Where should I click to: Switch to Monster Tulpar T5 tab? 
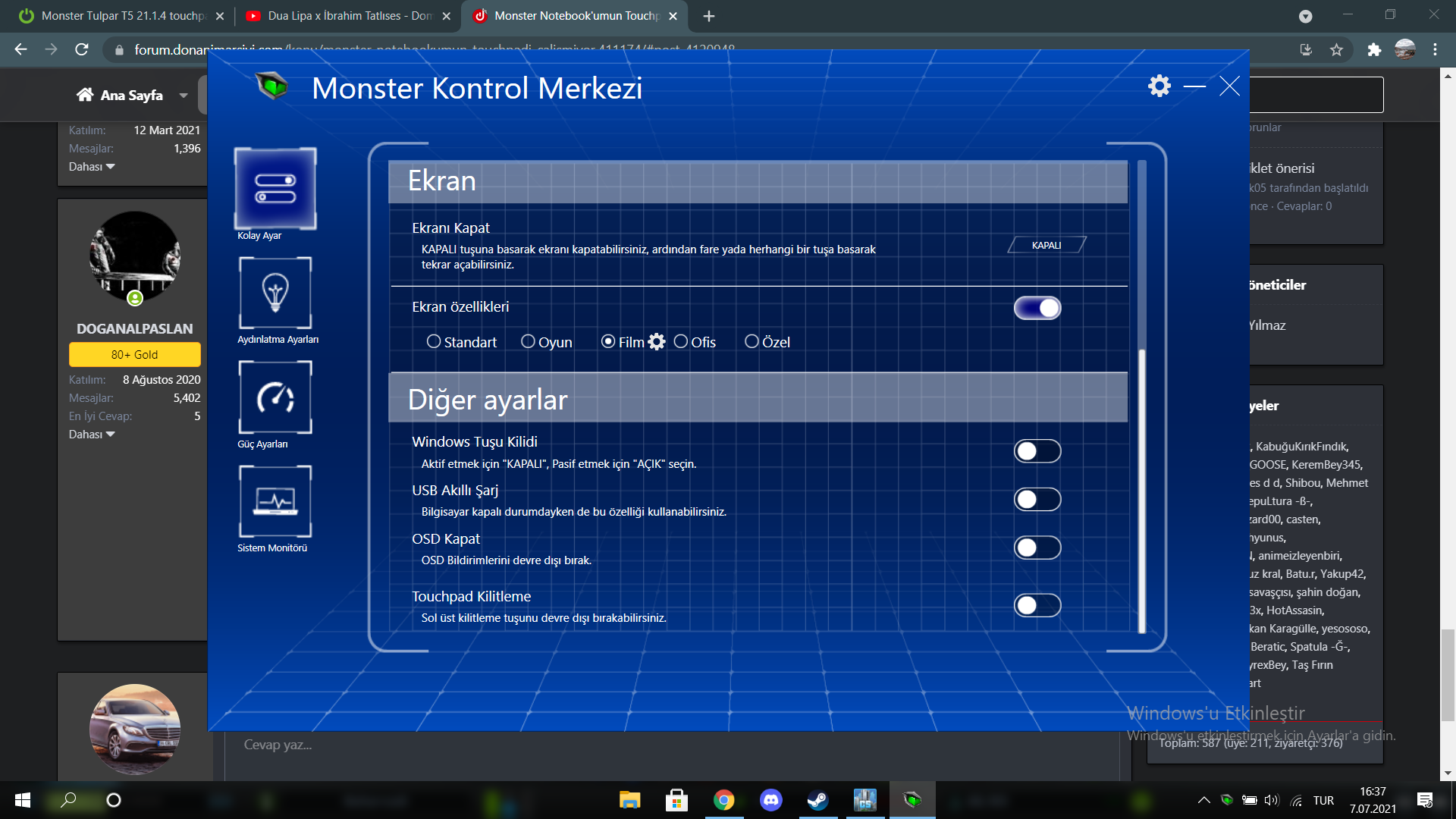pos(121,16)
